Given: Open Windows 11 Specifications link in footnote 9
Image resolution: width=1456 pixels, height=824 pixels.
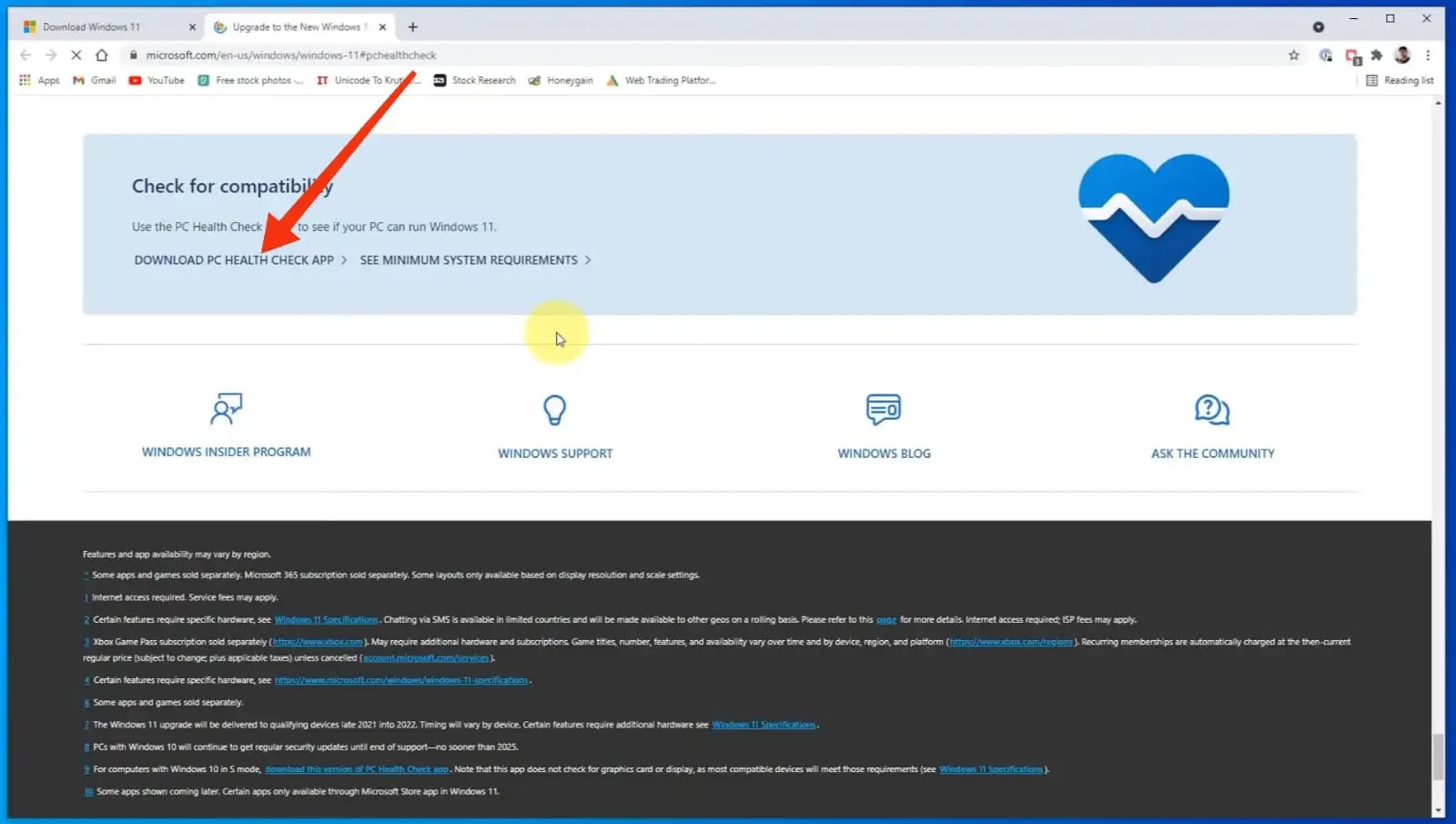Looking at the screenshot, I should pos(991,769).
